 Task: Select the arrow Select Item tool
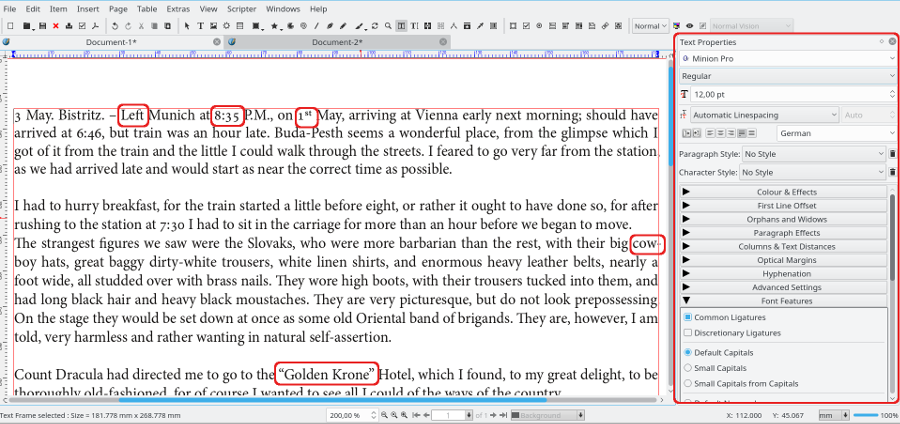click(x=187, y=26)
